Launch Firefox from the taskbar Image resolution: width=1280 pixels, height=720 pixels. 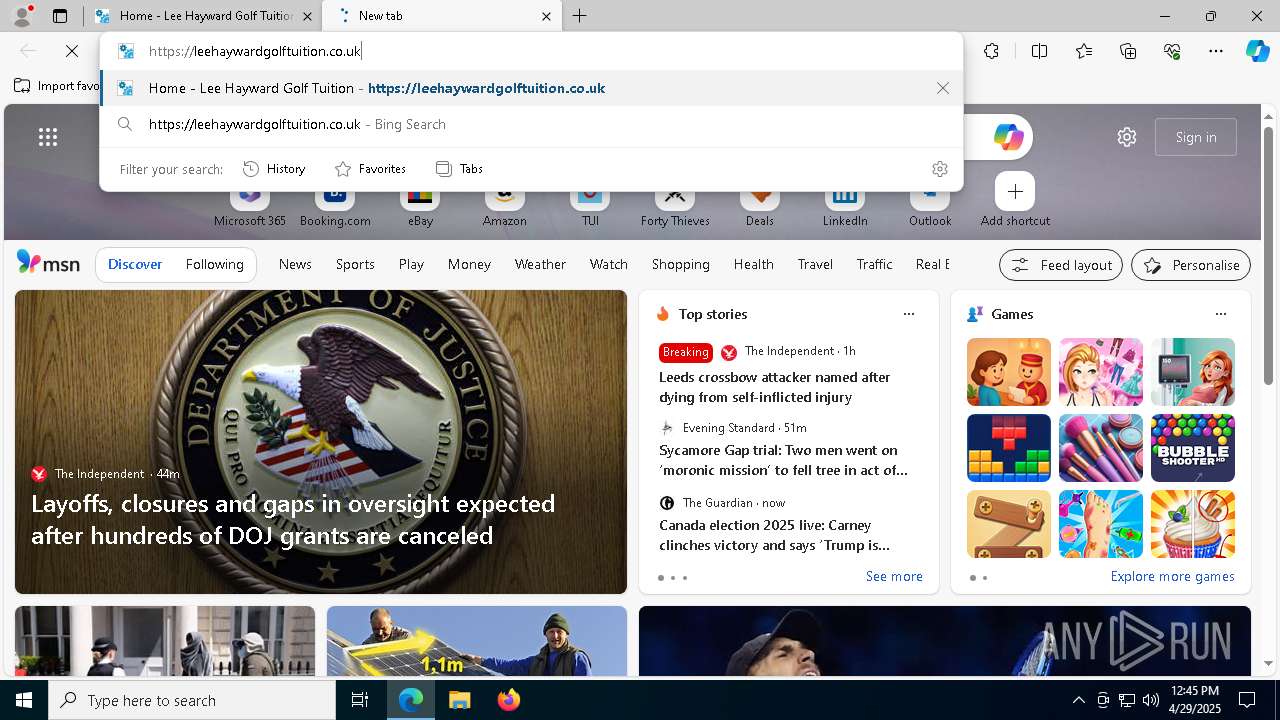tap(508, 700)
